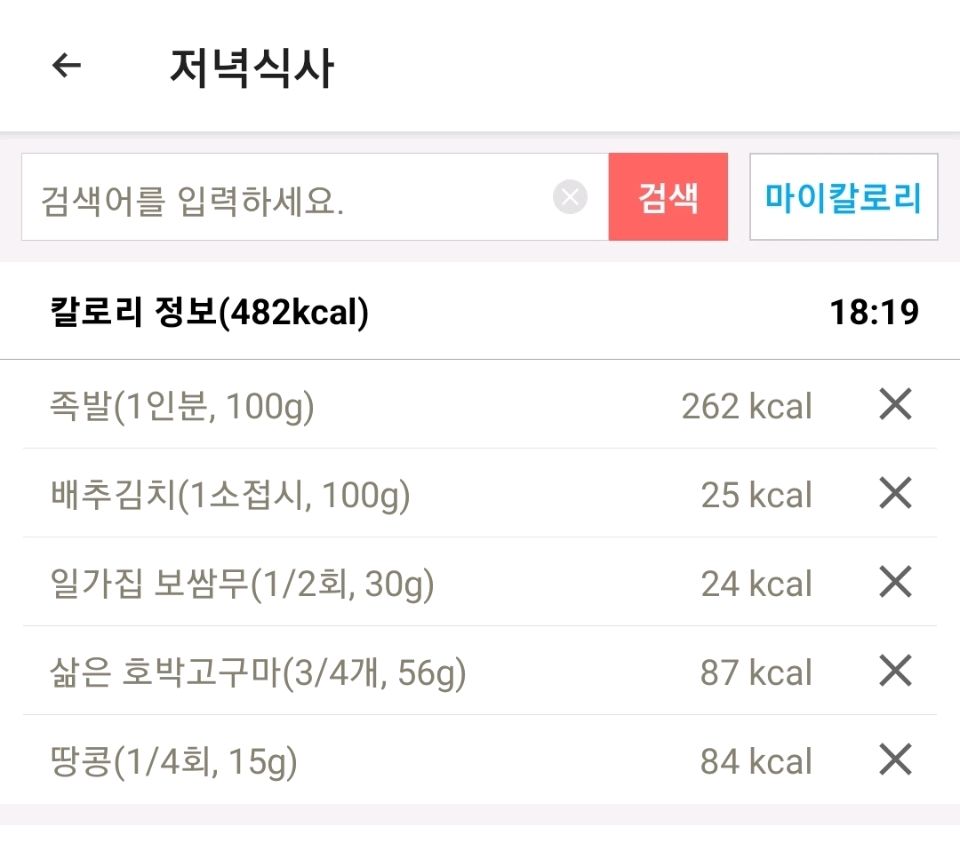Go back using the arrow icon
The image size is (960, 843).
tap(66, 67)
